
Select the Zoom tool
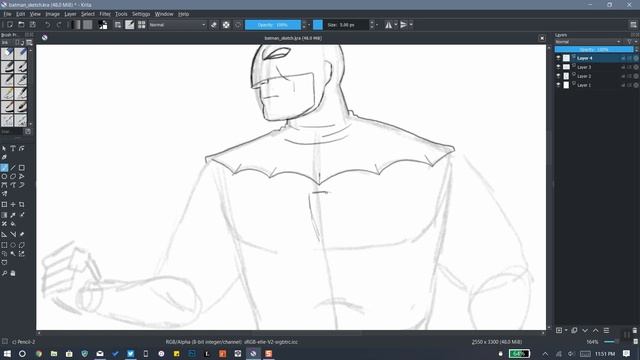[x=4, y=273]
